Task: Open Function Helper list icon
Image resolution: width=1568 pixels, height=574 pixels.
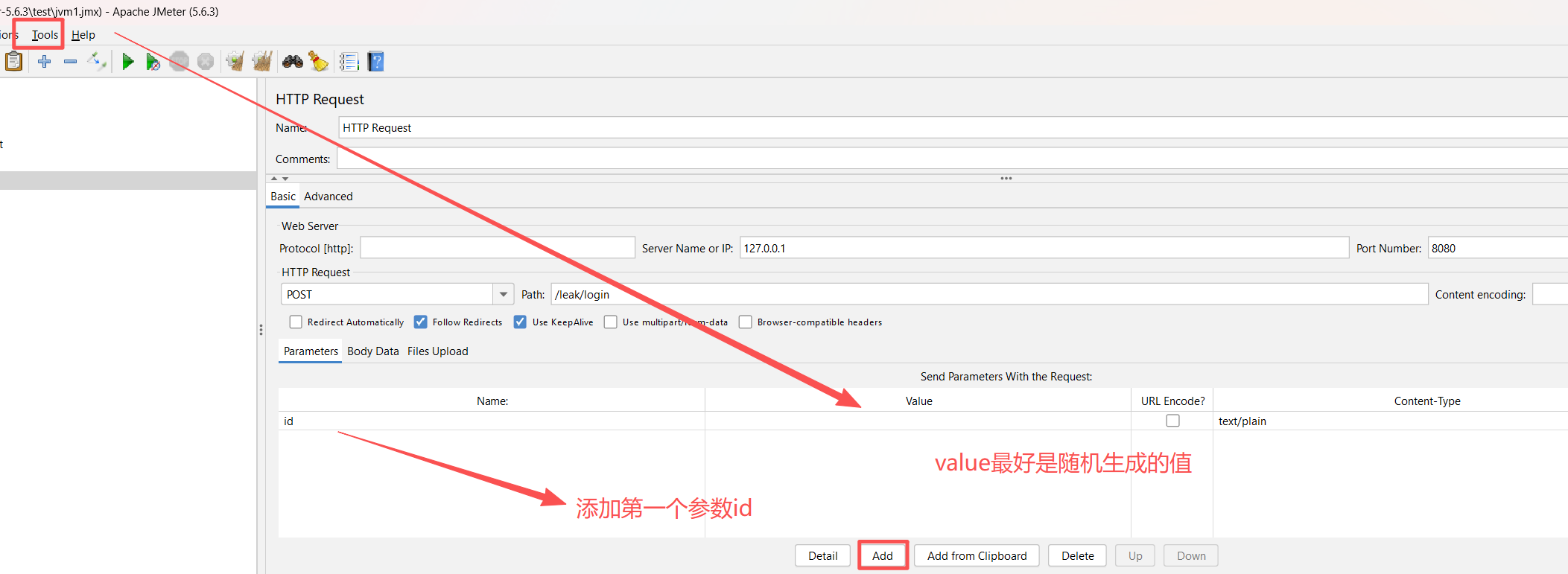Action: (349, 62)
